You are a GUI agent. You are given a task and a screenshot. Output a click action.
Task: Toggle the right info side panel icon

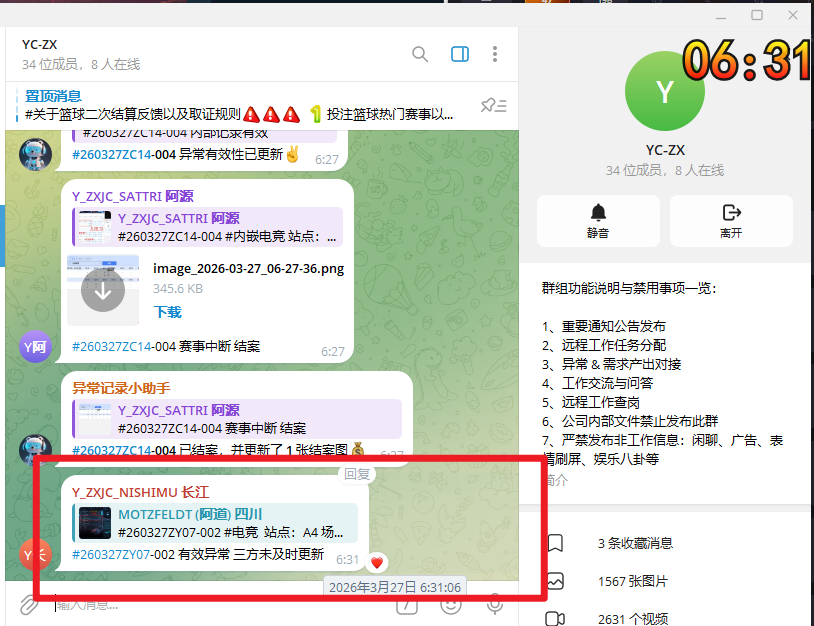tap(460, 54)
